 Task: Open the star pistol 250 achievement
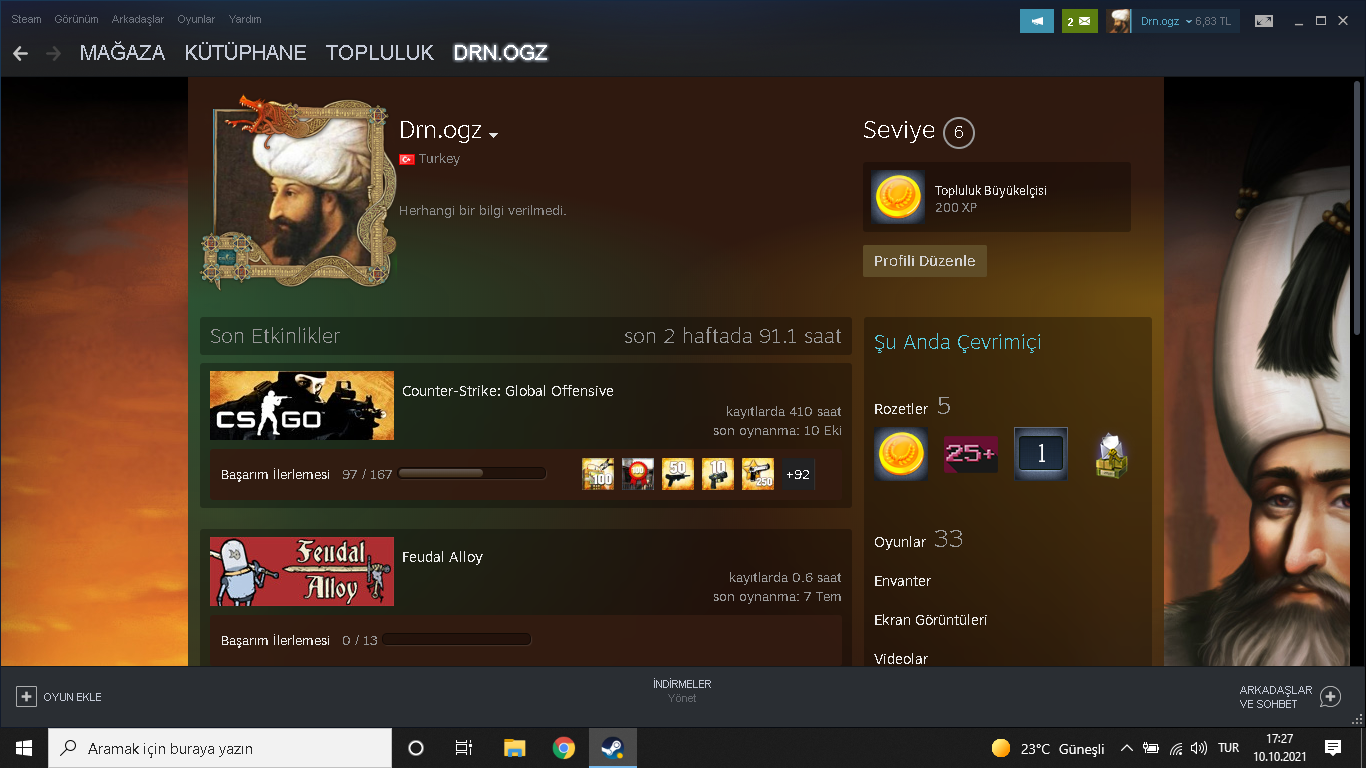pos(758,474)
